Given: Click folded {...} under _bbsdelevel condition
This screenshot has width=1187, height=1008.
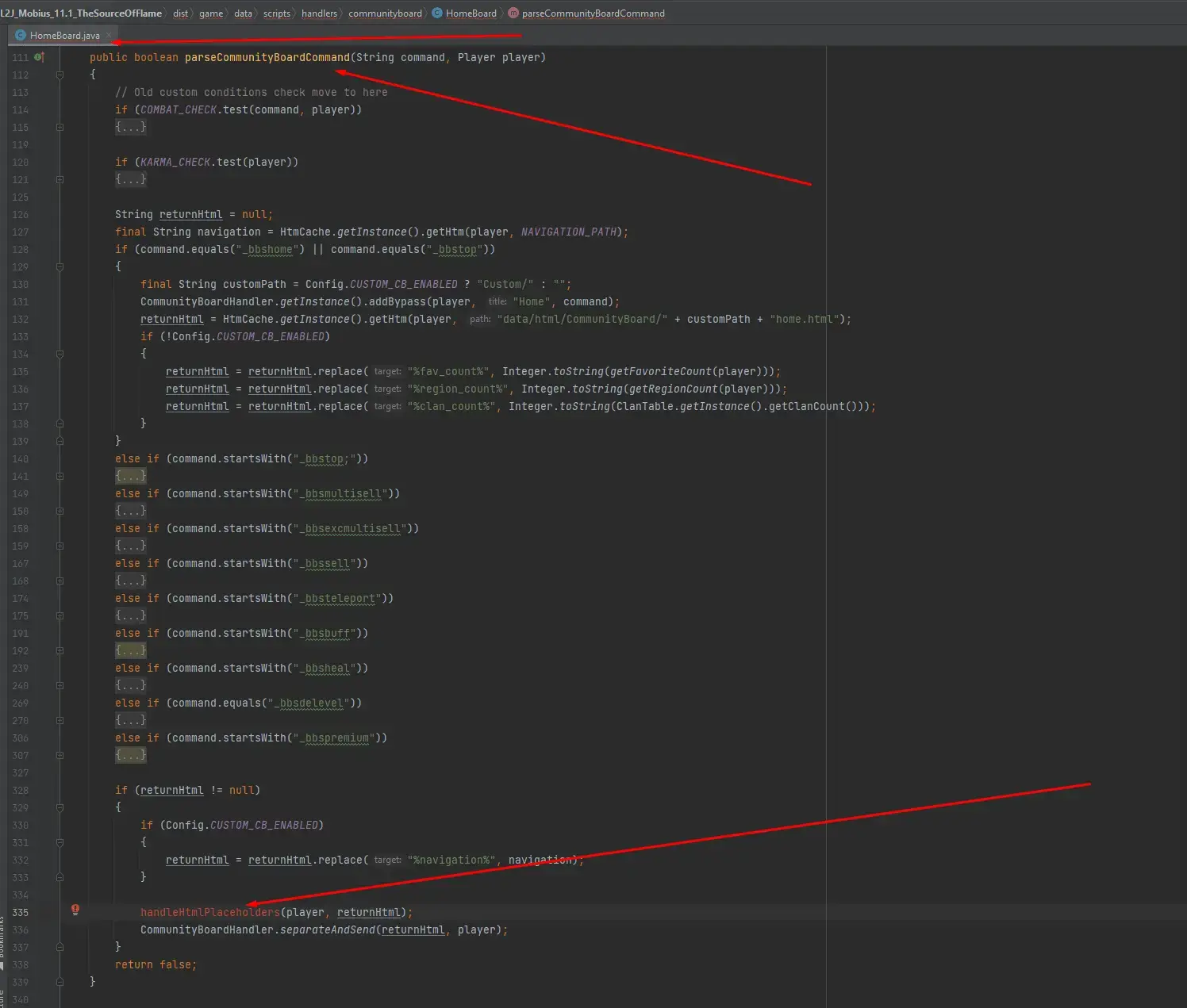Looking at the screenshot, I should [x=131, y=720].
